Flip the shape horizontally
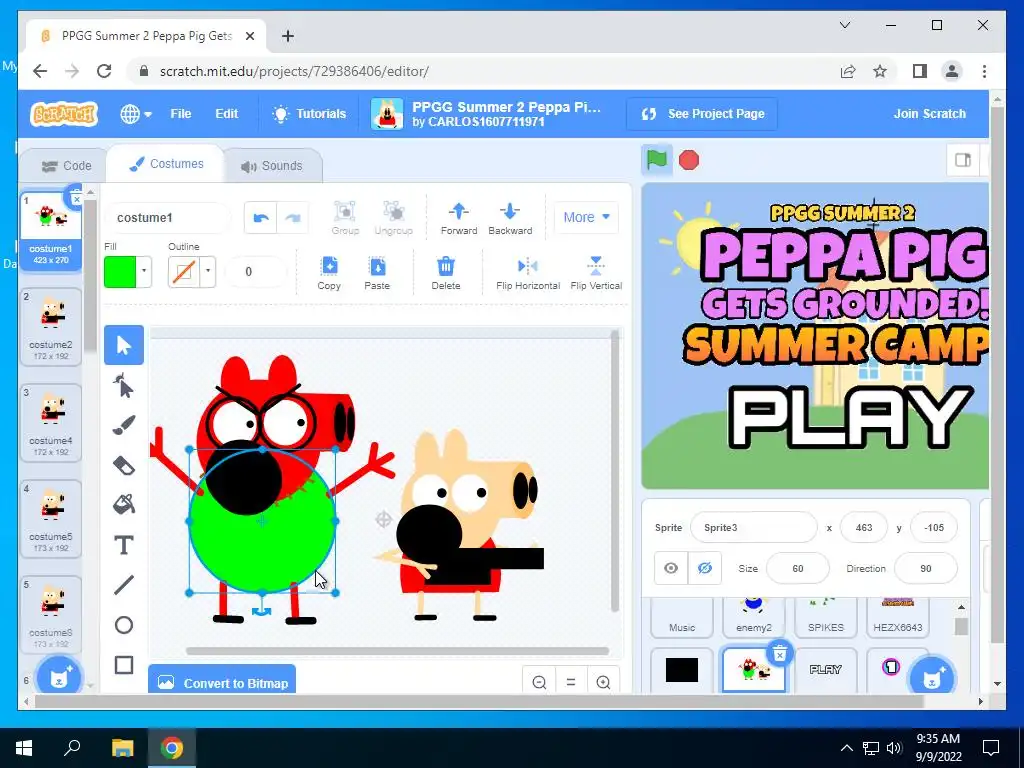Viewport: 1024px width, 768px height. pyautogui.click(x=528, y=273)
